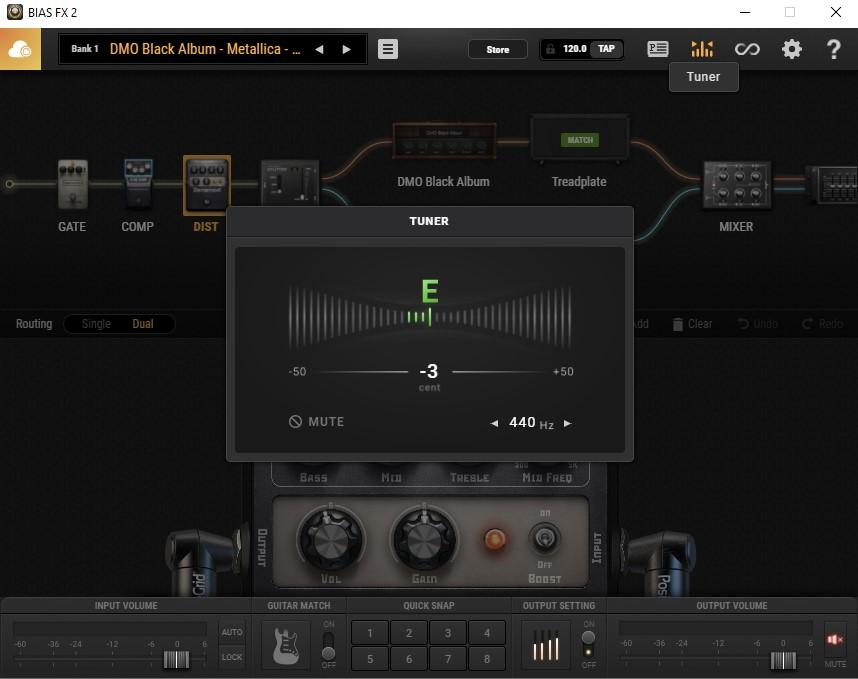The image size is (858, 679).
Task: Switch routing to Single
Action: pyautogui.click(x=96, y=324)
